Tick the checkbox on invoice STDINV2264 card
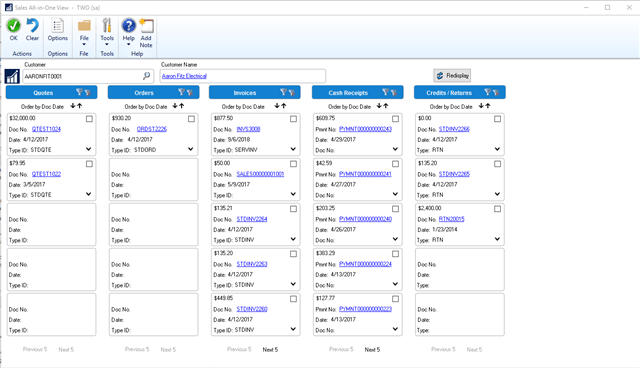The height and width of the screenshot is (368, 640). click(293, 209)
